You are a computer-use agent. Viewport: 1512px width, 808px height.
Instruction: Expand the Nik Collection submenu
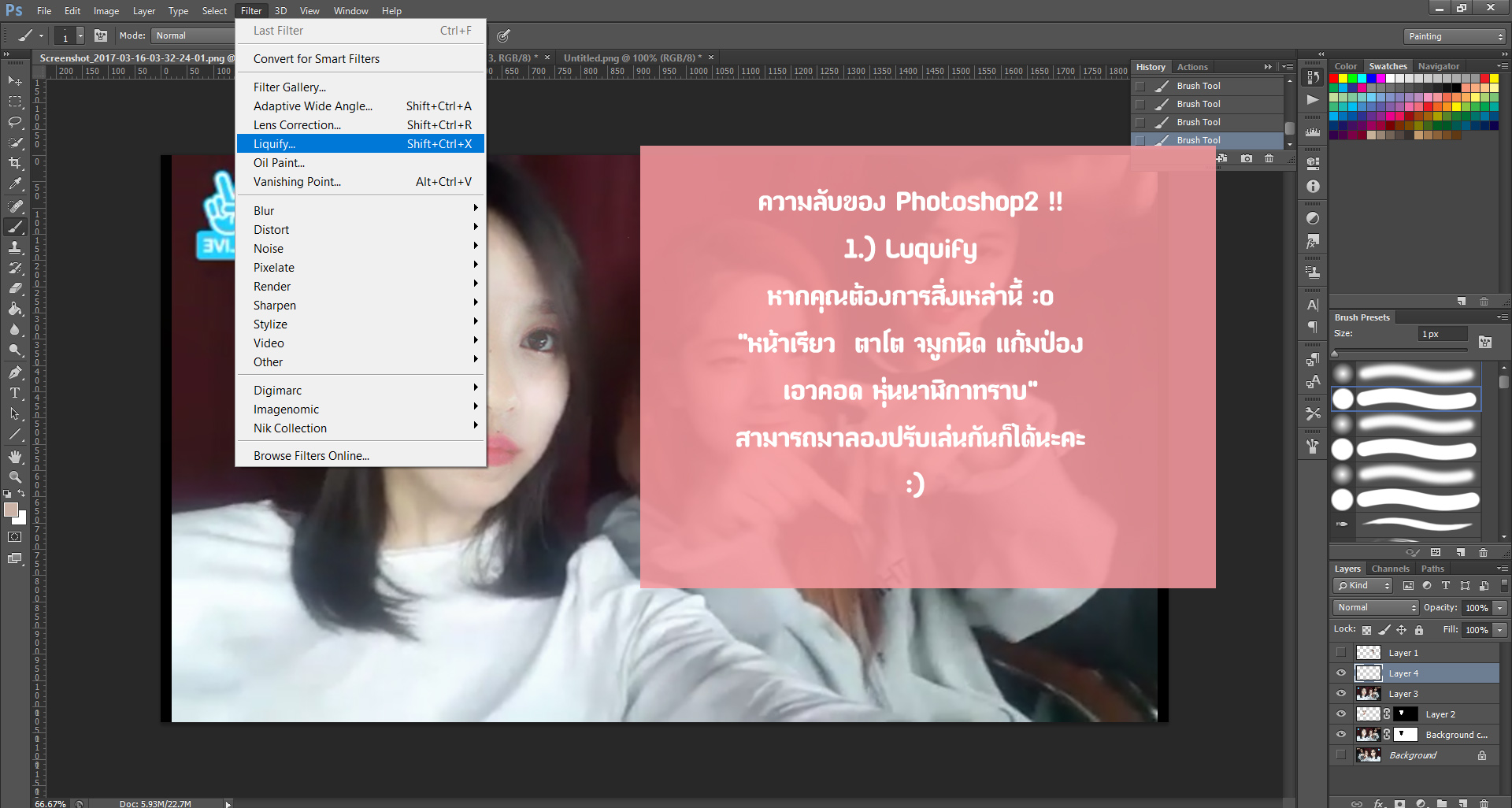(x=361, y=428)
